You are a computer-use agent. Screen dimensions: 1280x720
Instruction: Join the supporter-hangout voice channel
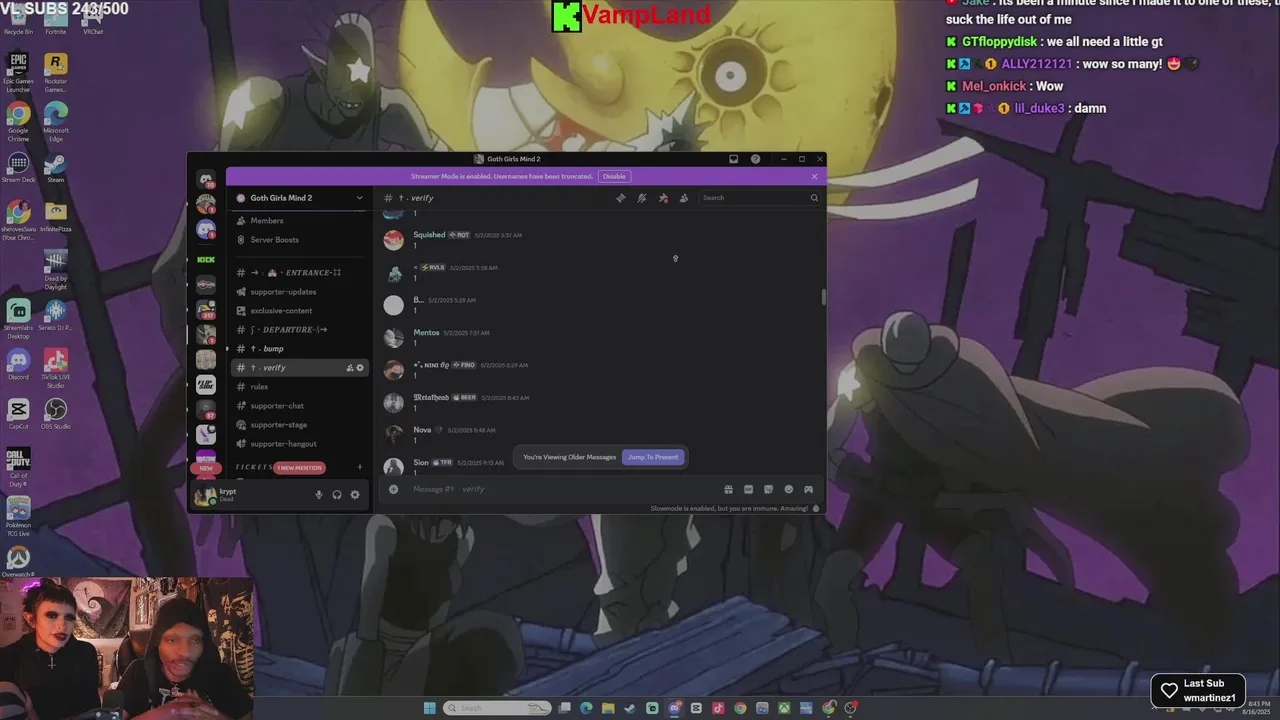pyautogui.click(x=300, y=444)
